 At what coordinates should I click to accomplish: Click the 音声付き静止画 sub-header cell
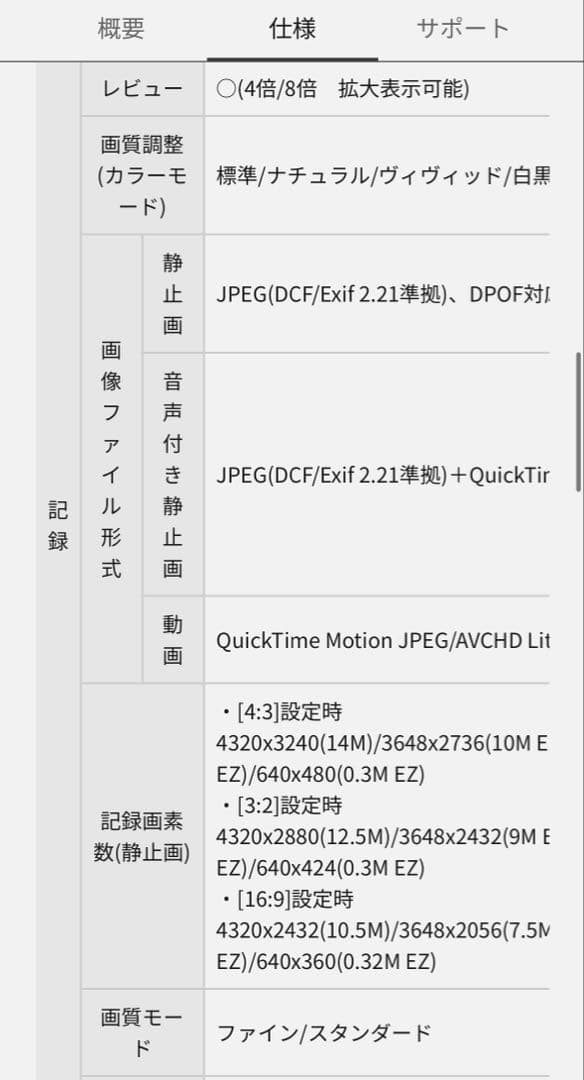pyautogui.click(x=173, y=475)
